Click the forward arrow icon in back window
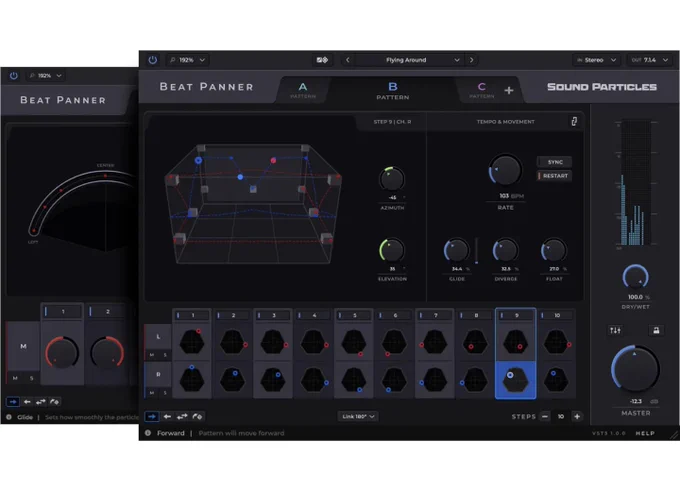The width and height of the screenshot is (680, 491). (x=13, y=402)
